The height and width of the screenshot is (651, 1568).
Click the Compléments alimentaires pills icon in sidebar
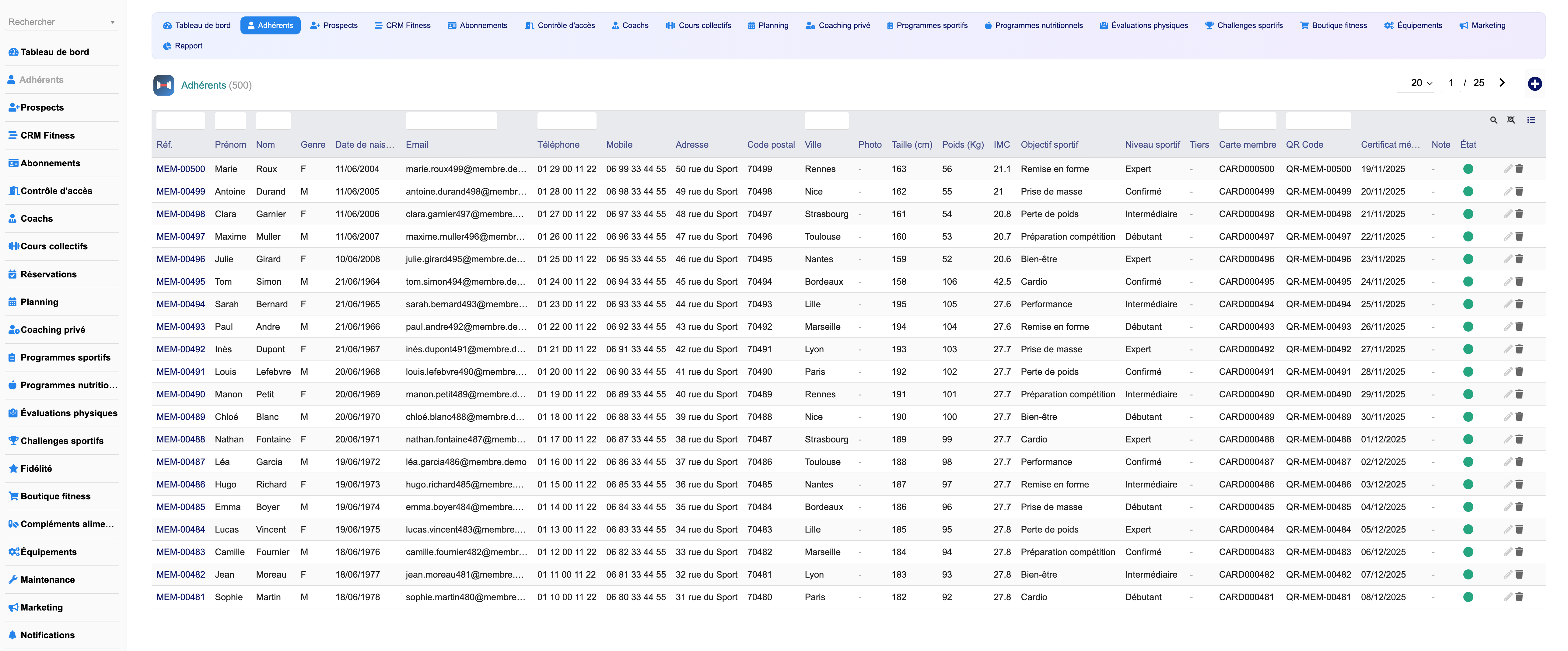pos(13,524)
